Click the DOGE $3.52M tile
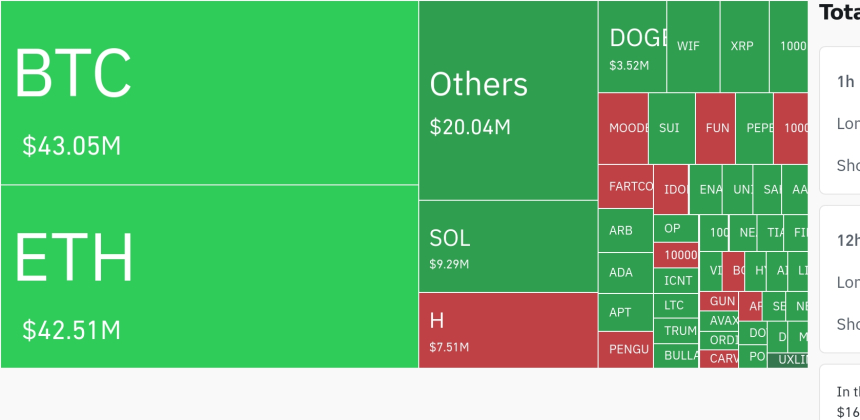Image resolution: width=860 pixels, height=420 pixels. click(632, 46)
